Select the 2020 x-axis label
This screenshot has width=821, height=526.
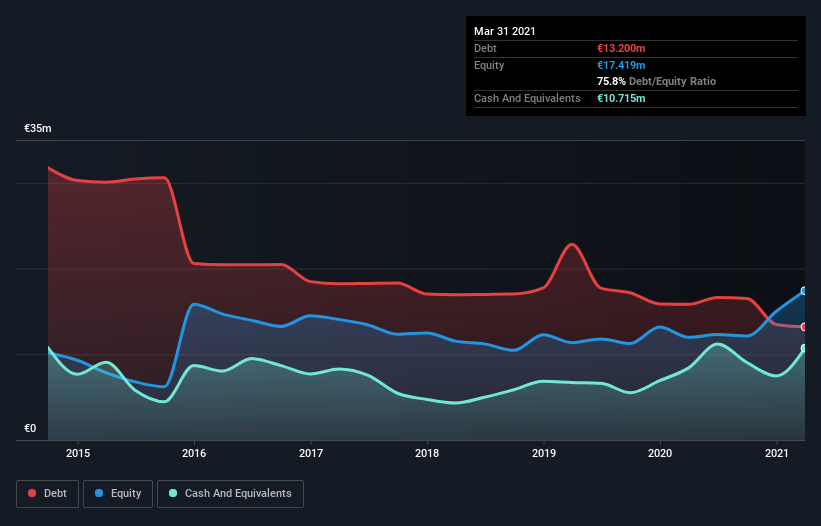pos(660,453)
